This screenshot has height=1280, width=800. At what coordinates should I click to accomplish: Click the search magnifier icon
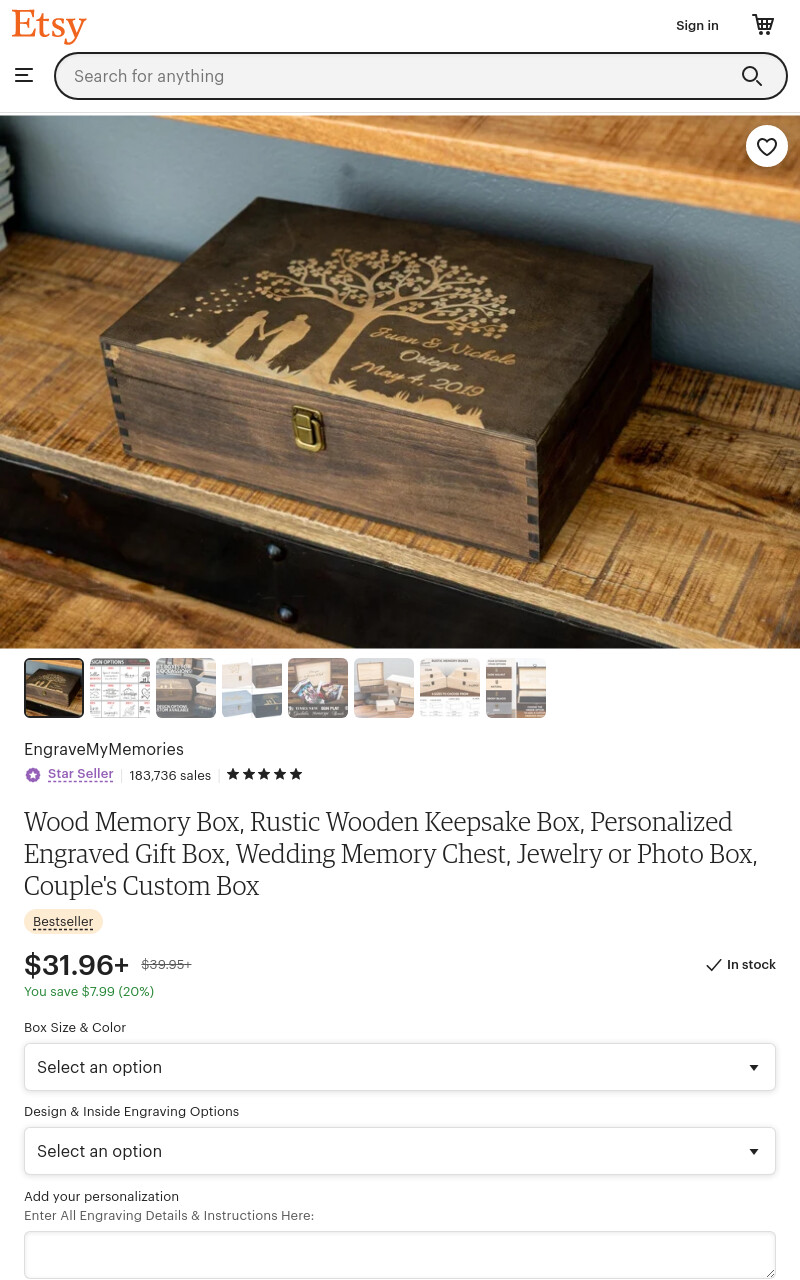pyautogui.click(x=752, y=76)
